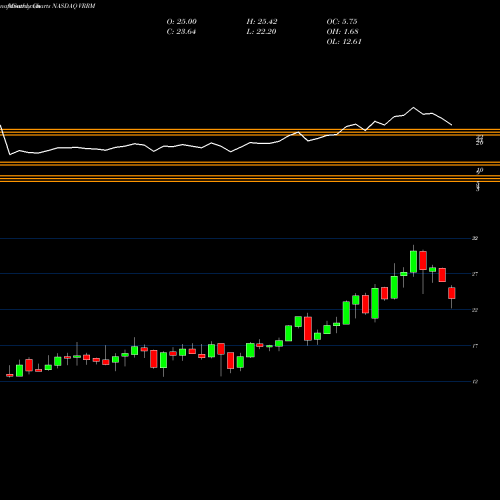Screen dimensions: 500x500
Task: Click the close price value 'C: 23.64'
Action: pyautogui.click(x=181, y=32)
